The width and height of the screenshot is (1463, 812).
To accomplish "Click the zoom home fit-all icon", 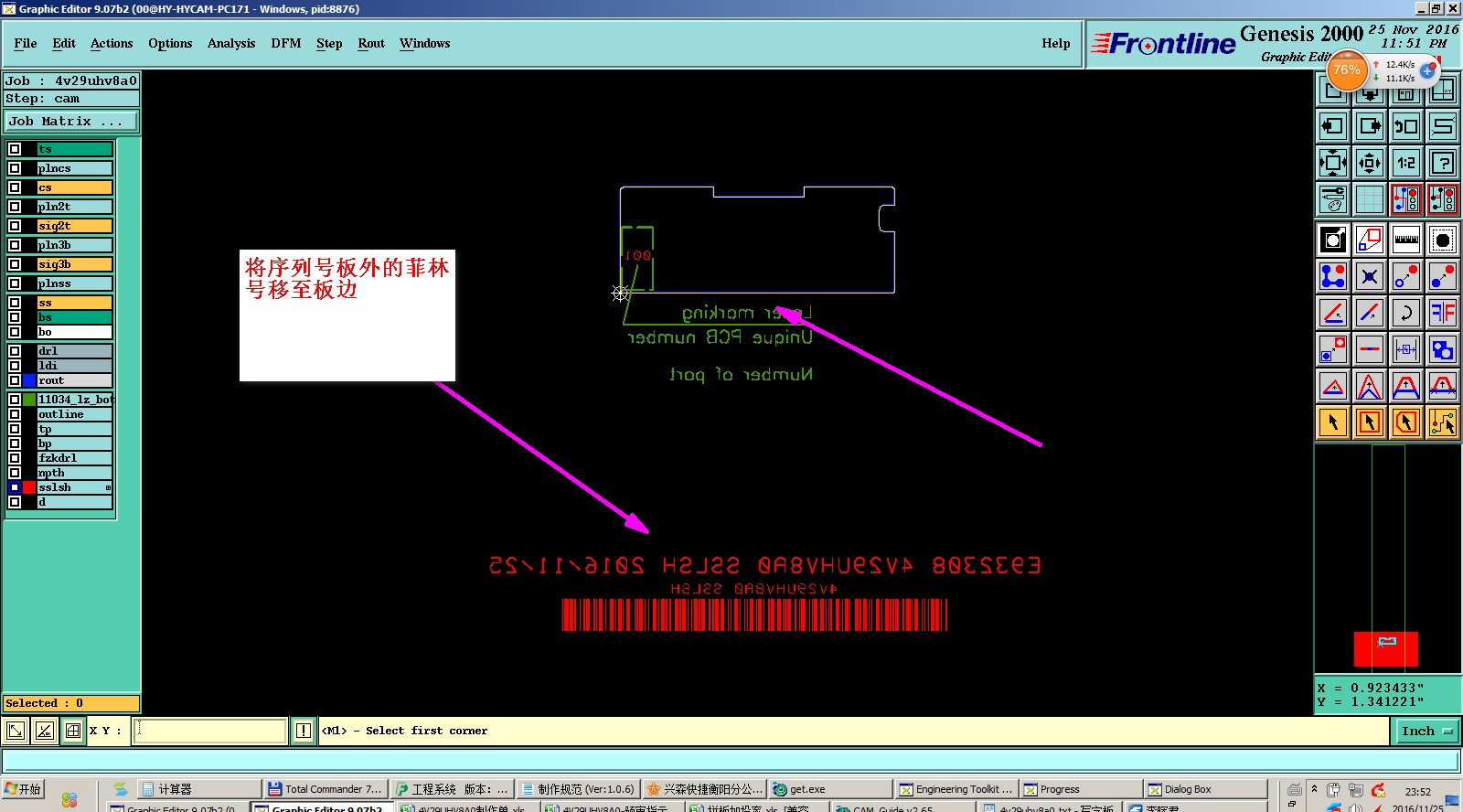I will point(1333,163).
